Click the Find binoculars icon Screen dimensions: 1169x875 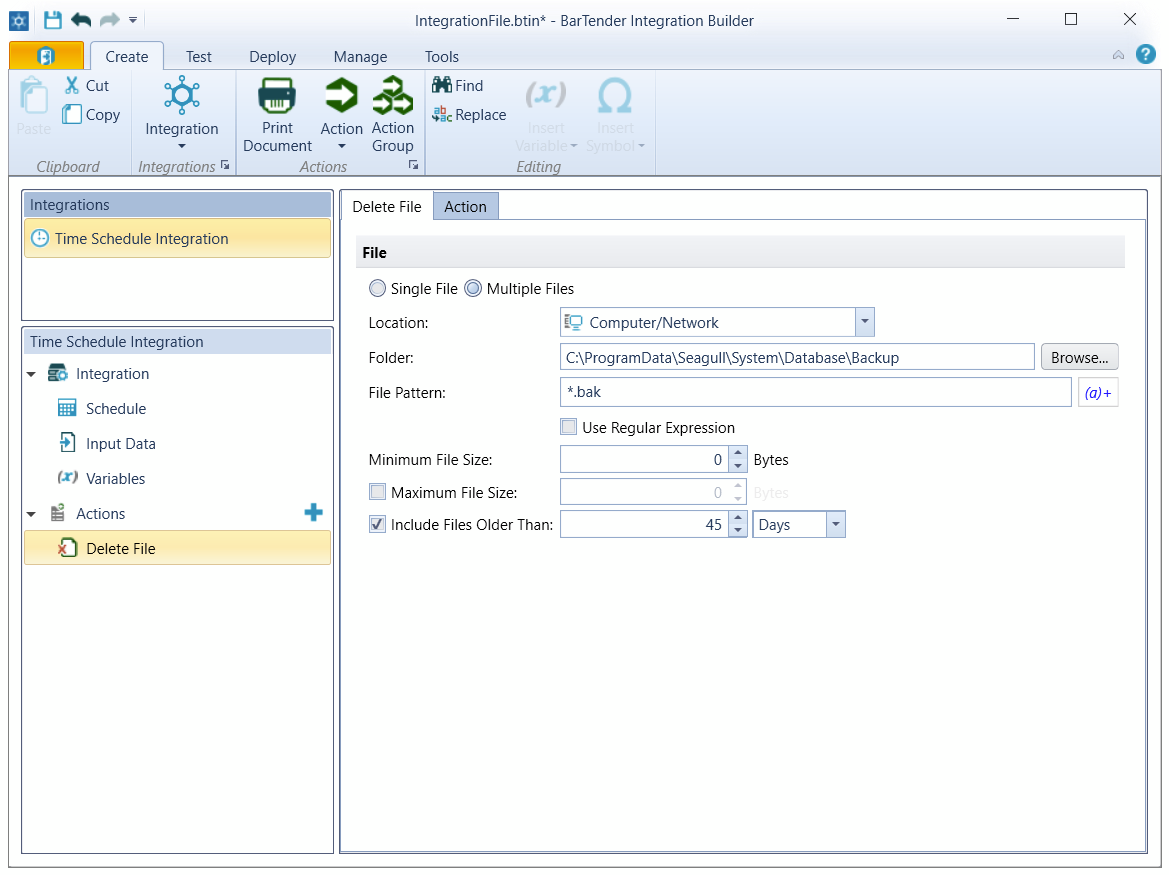pos(441,85)
